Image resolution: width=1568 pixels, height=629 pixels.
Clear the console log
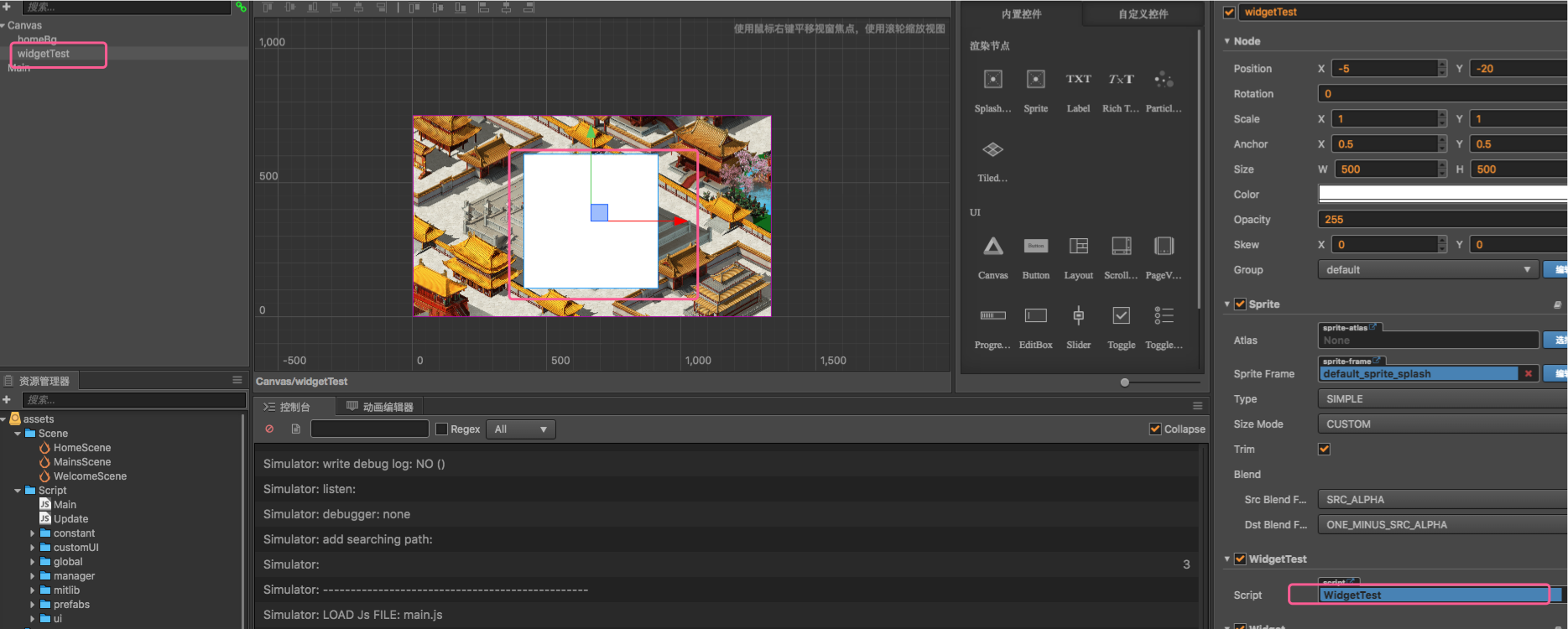269,429
